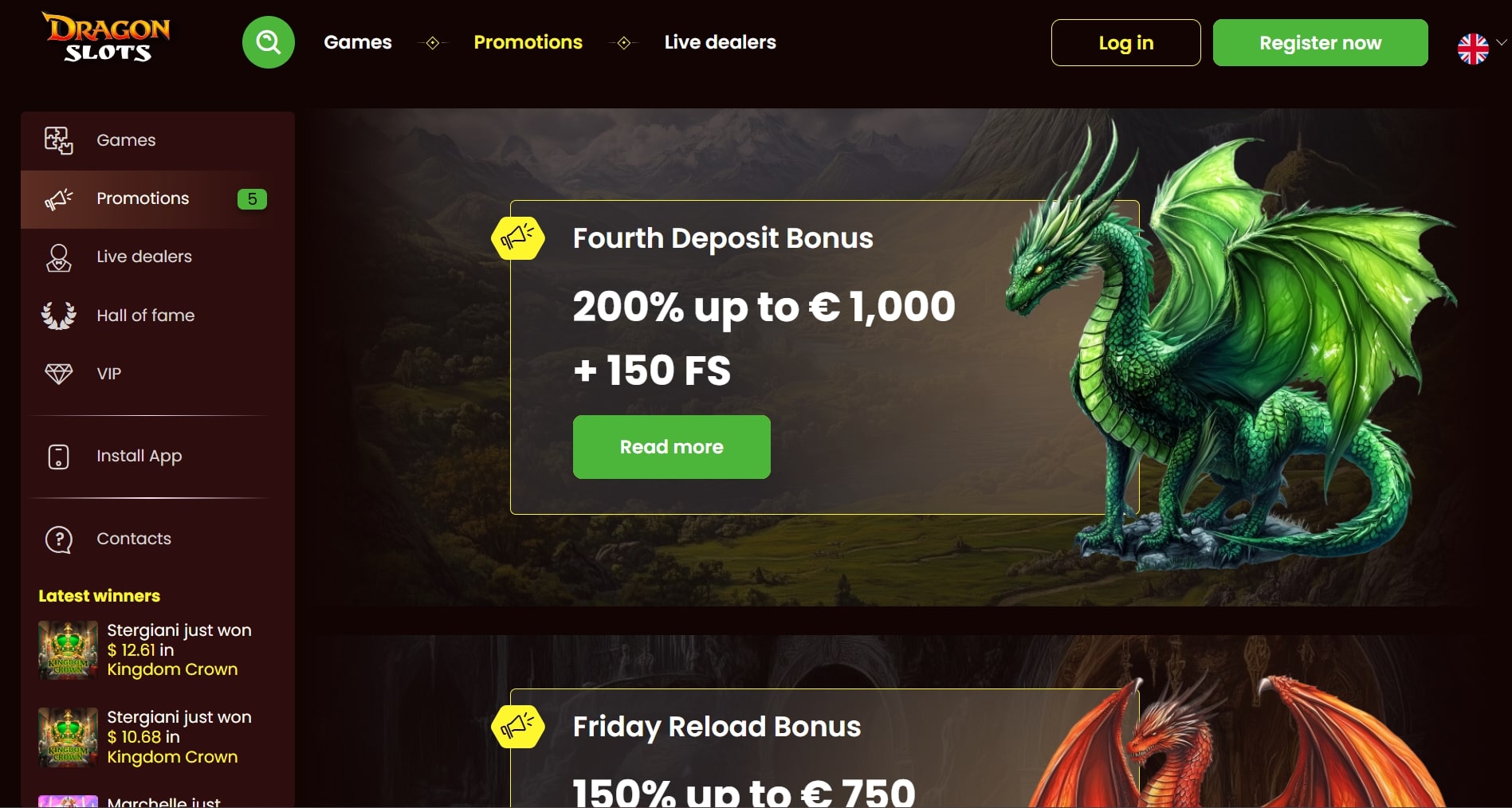Click the VIP diamond icon
The image size is (1512, 808).
coord(58,374)
